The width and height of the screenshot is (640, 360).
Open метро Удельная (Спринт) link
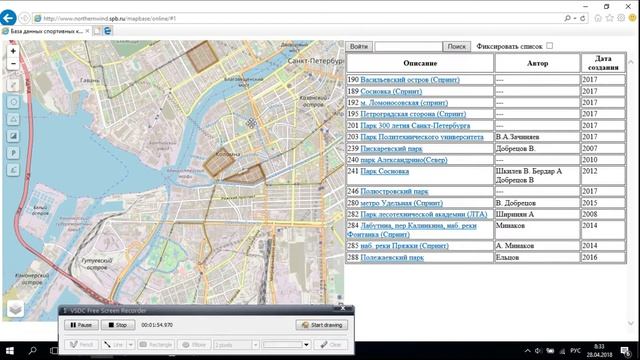click(402, 203)
